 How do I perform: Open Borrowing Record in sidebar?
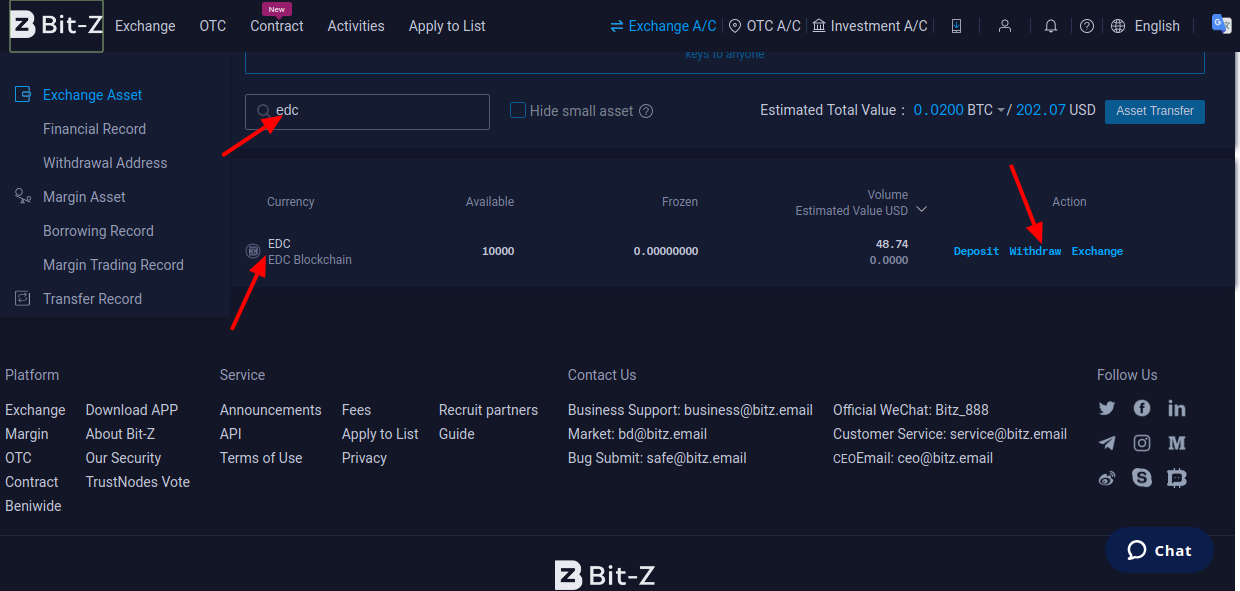point(98,231)
